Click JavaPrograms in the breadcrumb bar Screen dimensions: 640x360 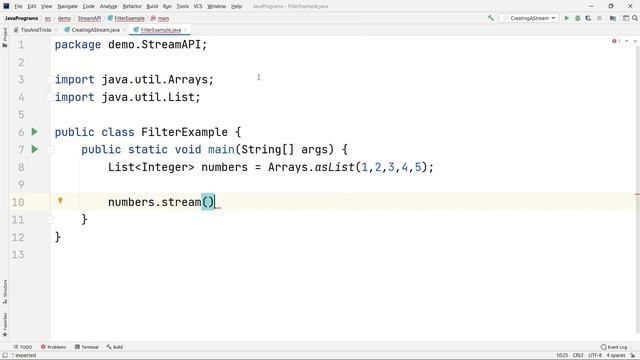(22, 18)
